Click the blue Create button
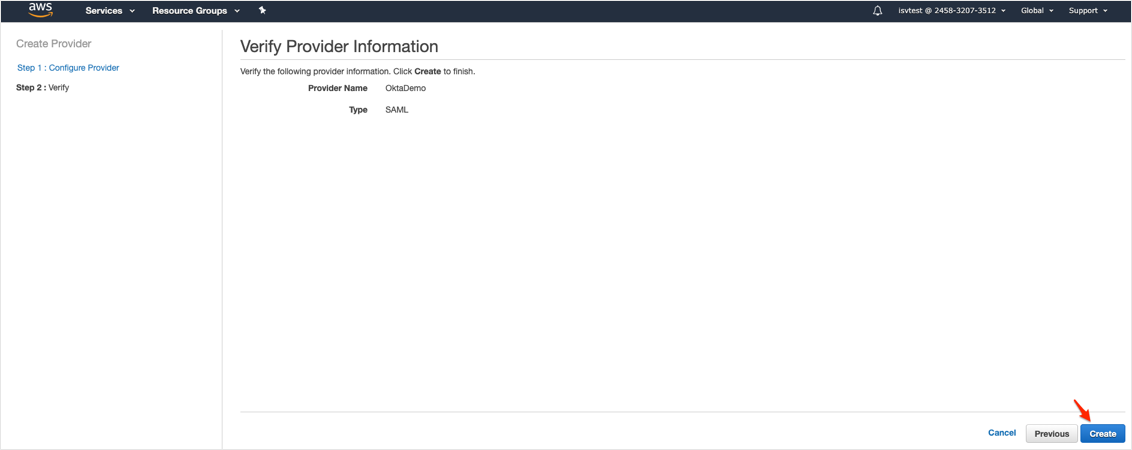This screenshot has width=1132, height=450. pyautogui.click(x=1102, y=434)
